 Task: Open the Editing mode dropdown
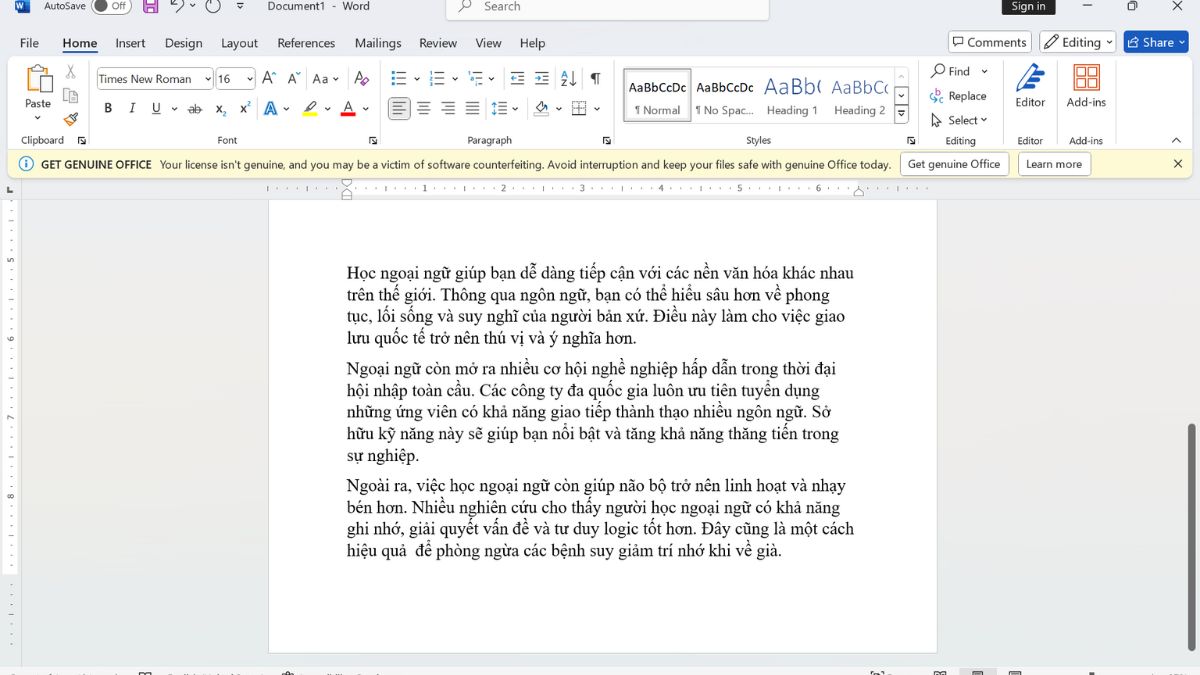click(x=1078, y=42)
